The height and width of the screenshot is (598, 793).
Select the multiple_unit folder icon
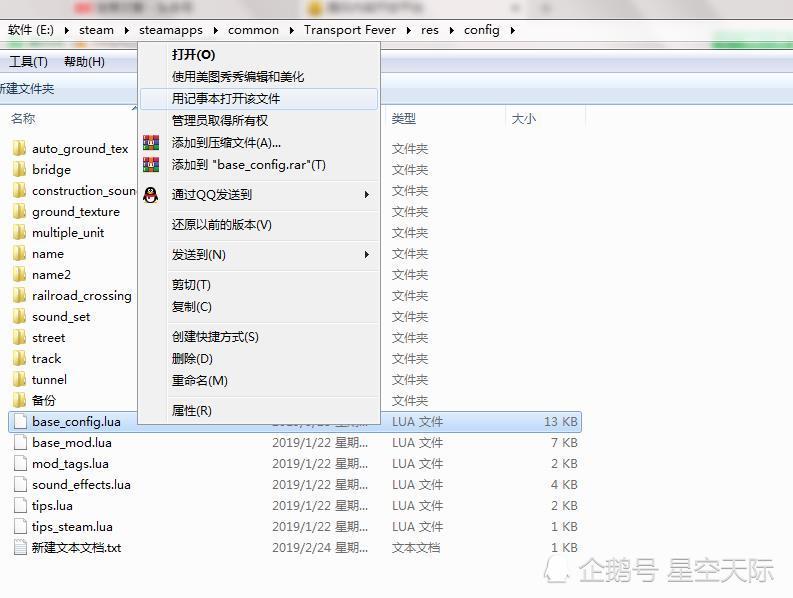(20, 232)
